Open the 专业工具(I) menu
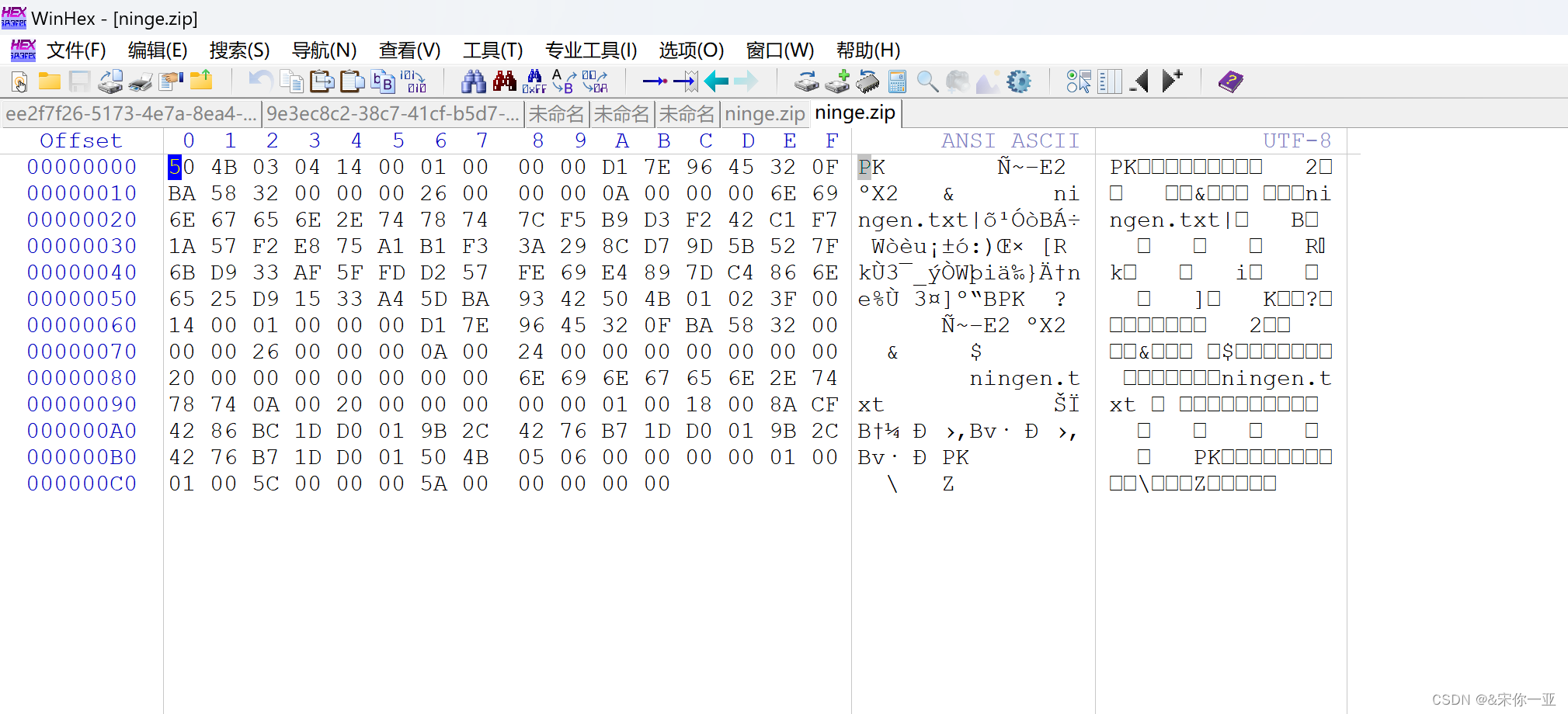 (x=591, y=50)
